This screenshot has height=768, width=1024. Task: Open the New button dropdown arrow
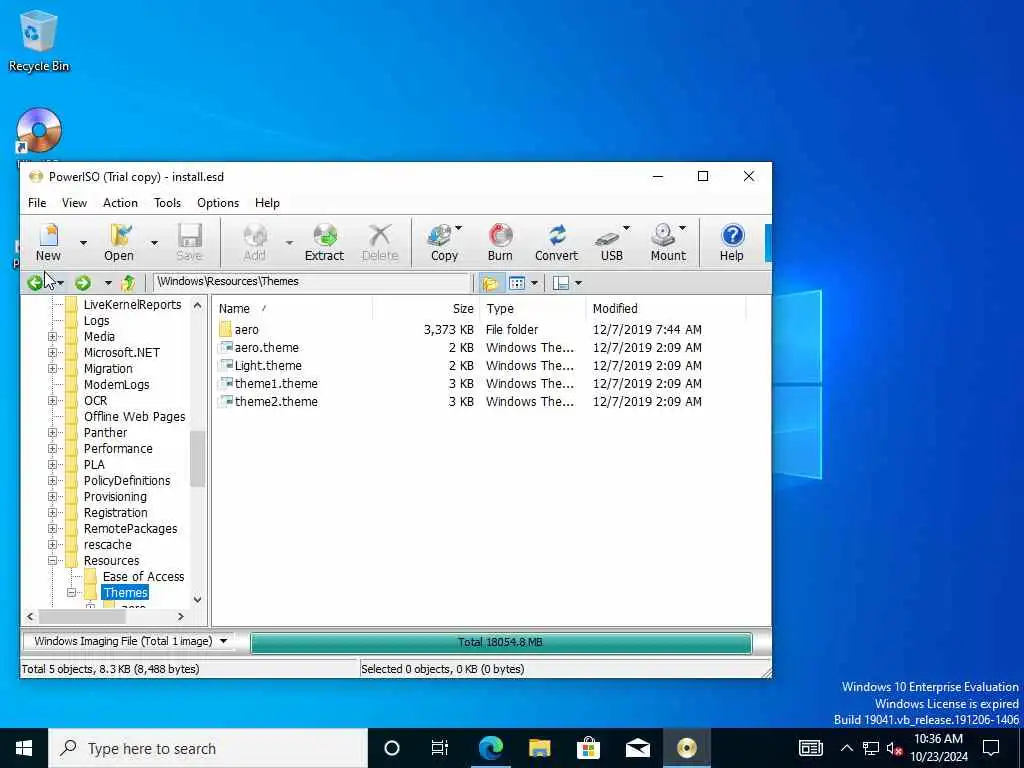83,243
